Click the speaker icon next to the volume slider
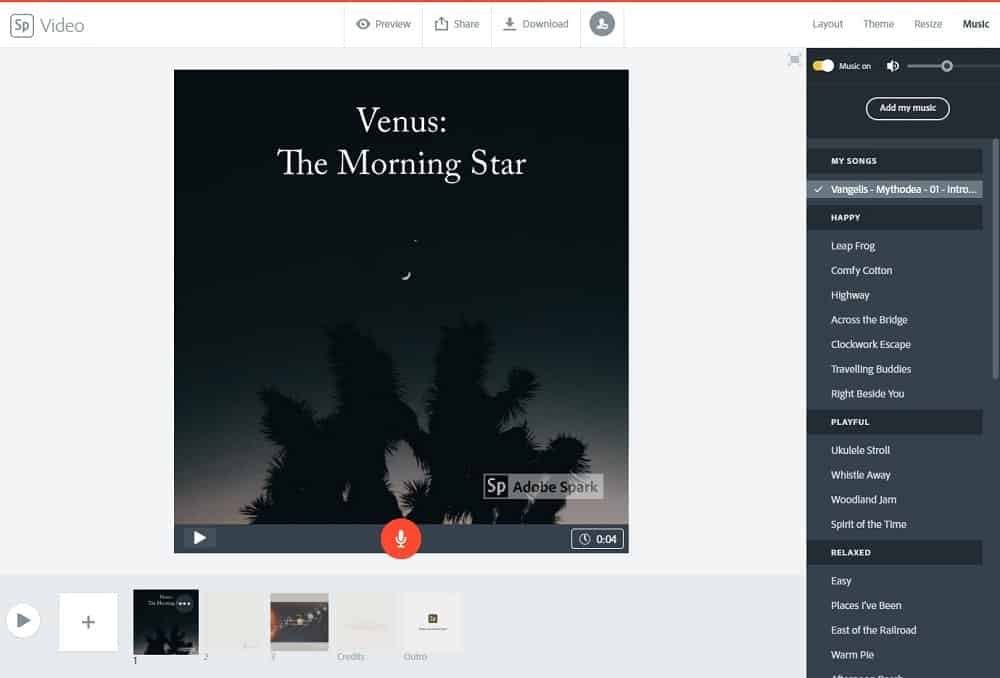1000x678 pixels. click(893, 65)
